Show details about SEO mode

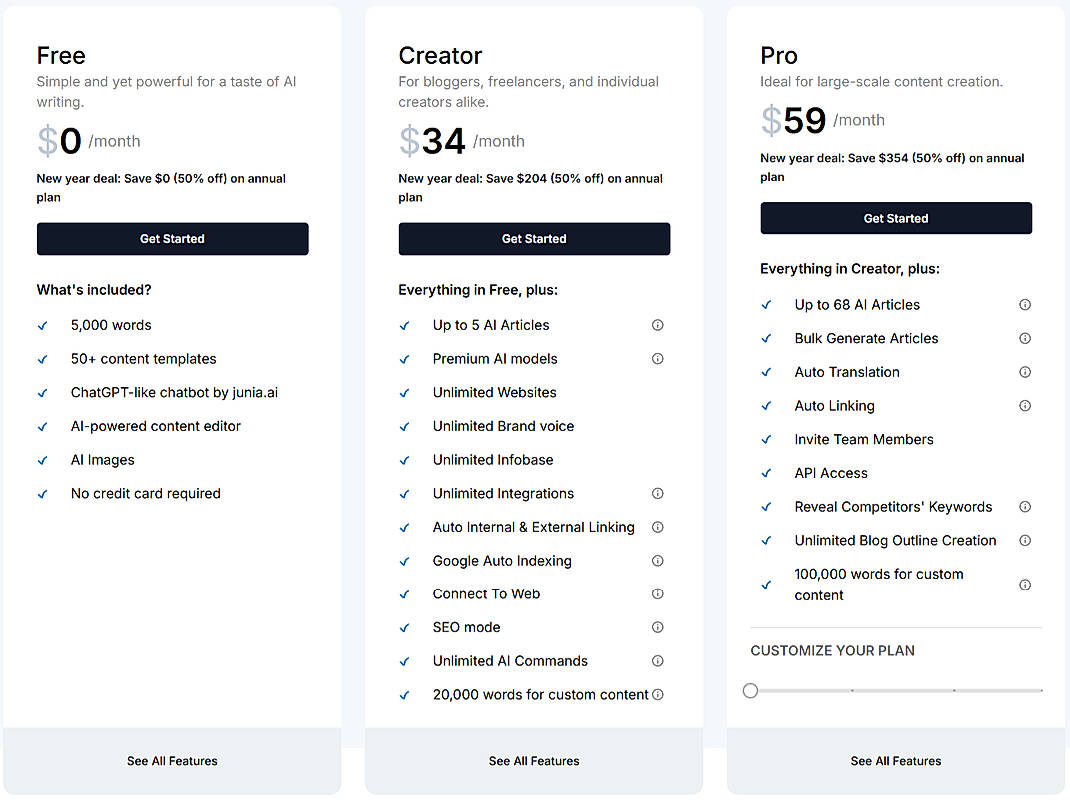tap(657, 627)
